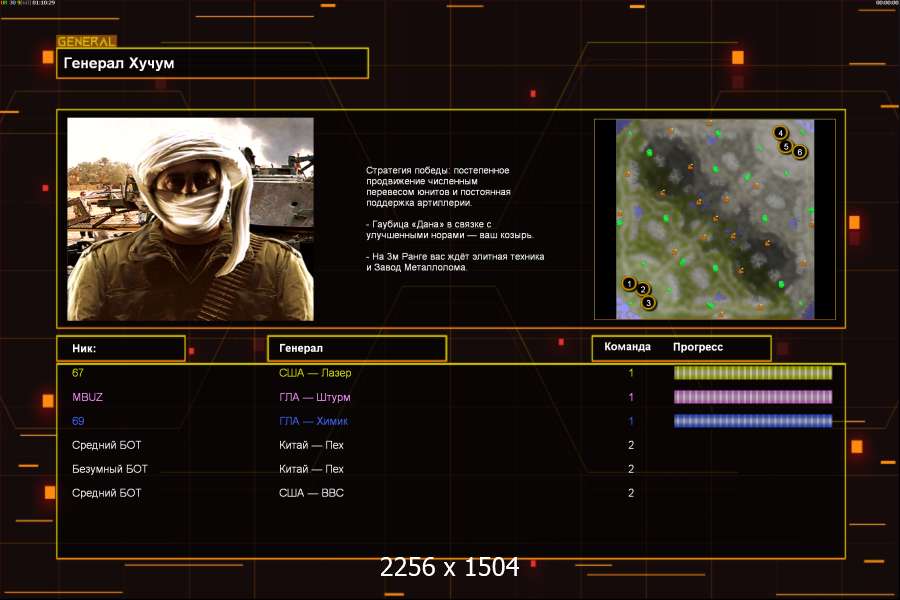Click the general's portrait image

pos(191,219)
